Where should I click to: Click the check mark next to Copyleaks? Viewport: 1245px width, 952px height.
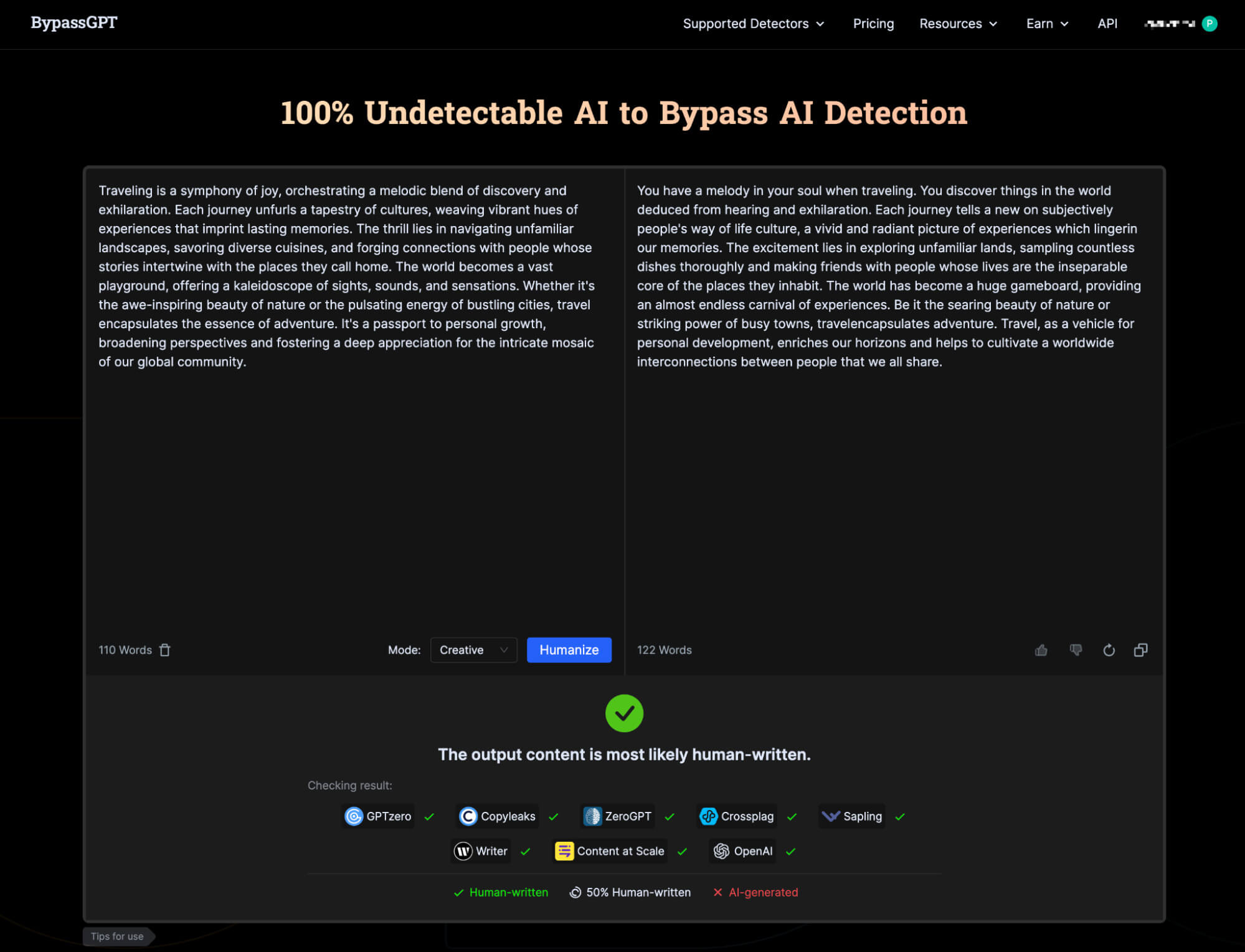click(x=554, y=817)
